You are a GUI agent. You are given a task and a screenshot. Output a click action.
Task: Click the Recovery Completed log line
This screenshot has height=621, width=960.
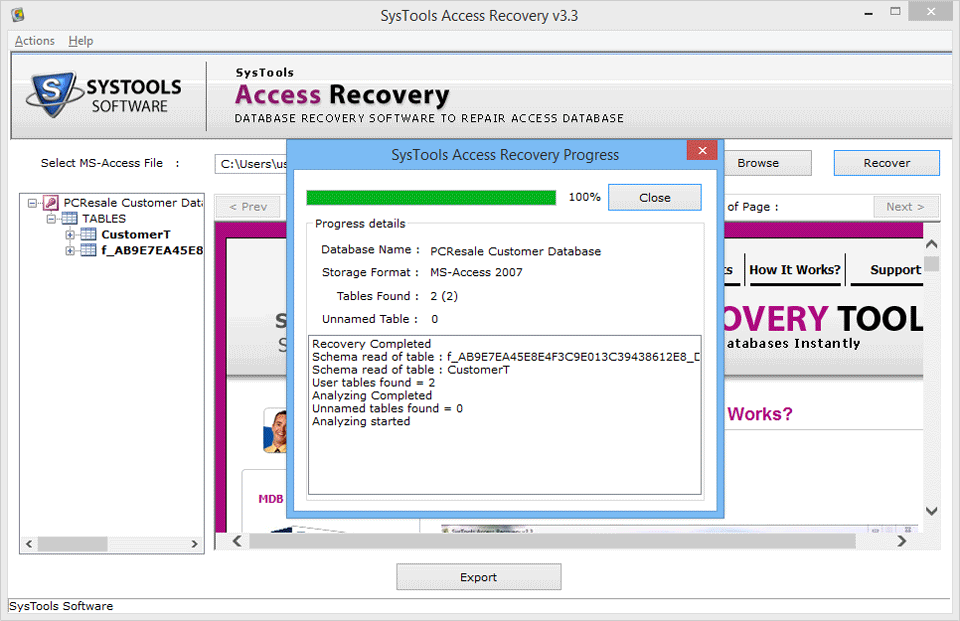372,344
